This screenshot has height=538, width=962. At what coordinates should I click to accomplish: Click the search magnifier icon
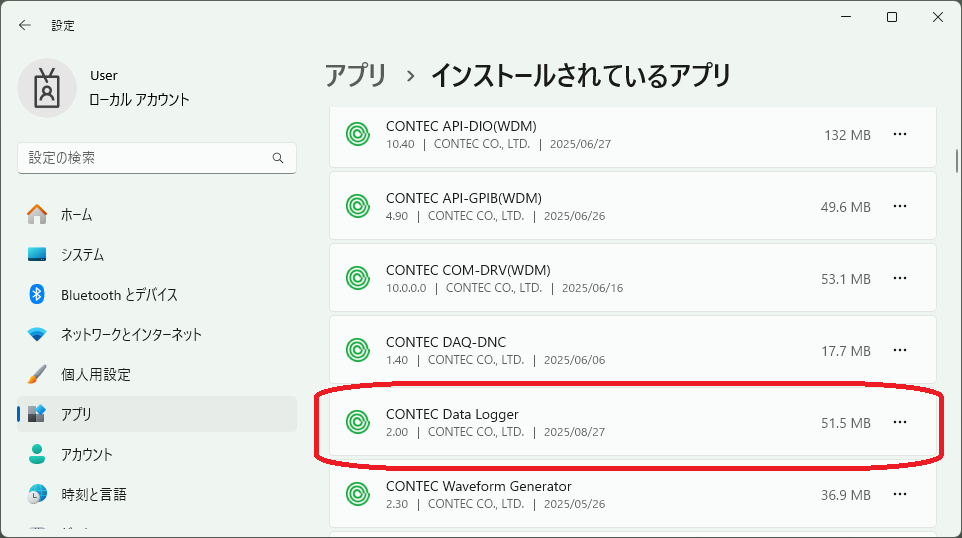(278, 158)
